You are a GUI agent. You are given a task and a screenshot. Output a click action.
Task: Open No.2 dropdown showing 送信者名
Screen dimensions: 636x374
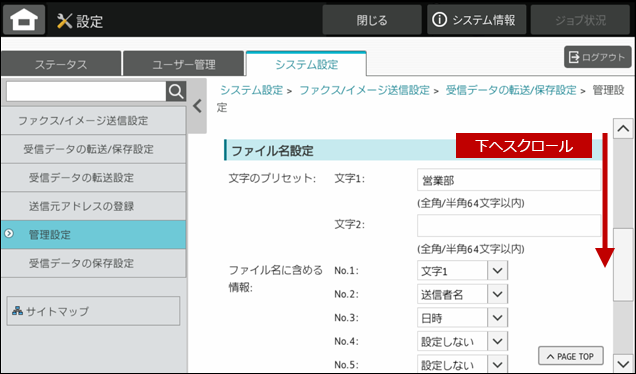tap(462, 294)
